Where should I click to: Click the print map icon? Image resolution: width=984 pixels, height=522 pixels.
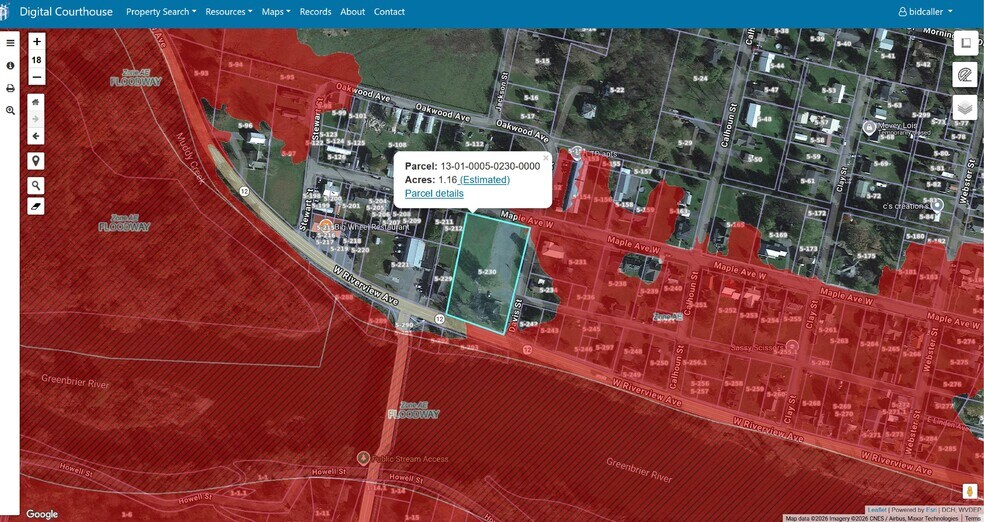(x=10, y=88)
